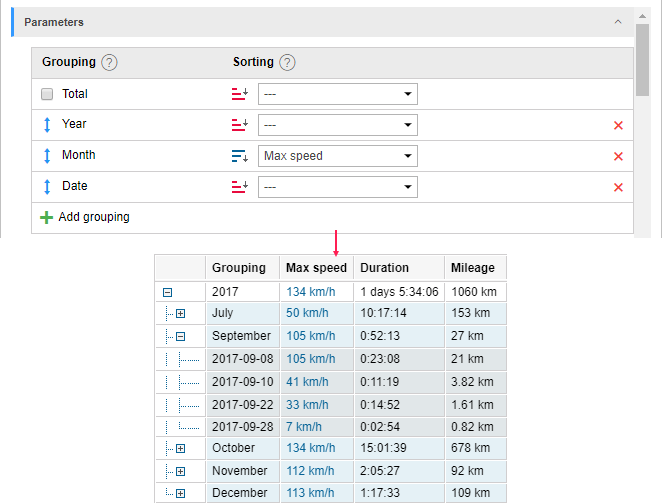Open the sorting dropdown for Date row
The width and height of the screenshot is (662, 504).
point(337,187)
